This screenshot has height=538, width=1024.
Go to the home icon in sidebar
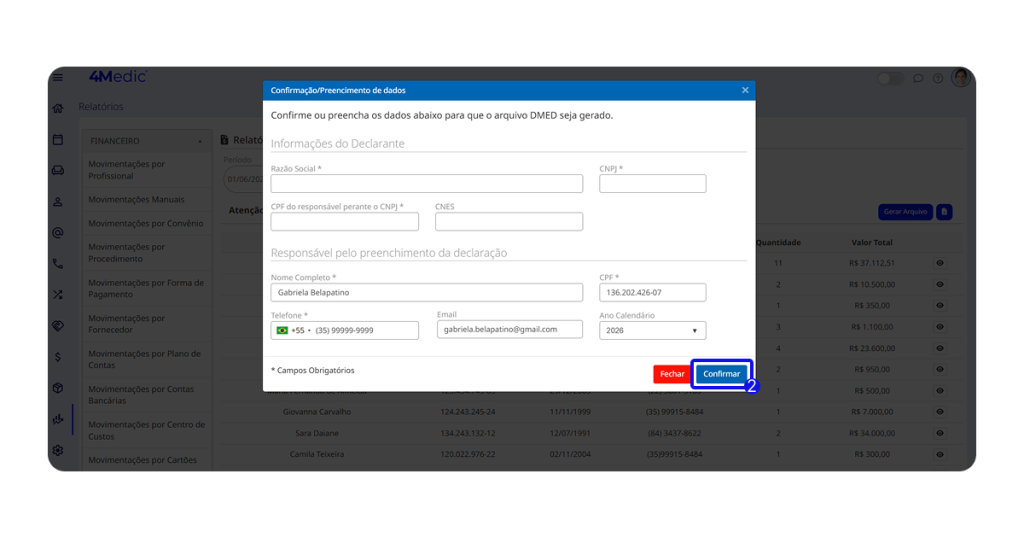(x=58, y=108)
